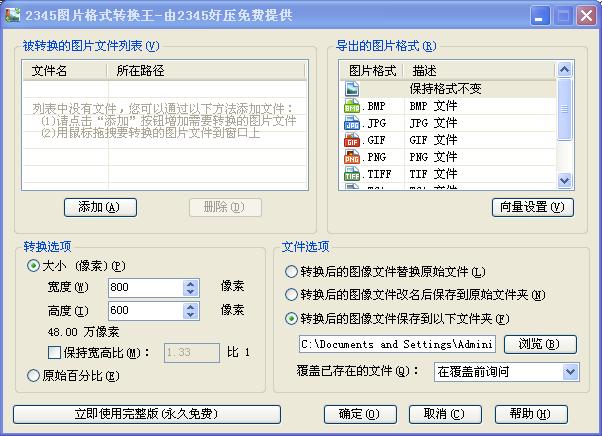This screenshot has height=436, width=602.
Task: Select the BMP format icon
Action: [352, 106]
